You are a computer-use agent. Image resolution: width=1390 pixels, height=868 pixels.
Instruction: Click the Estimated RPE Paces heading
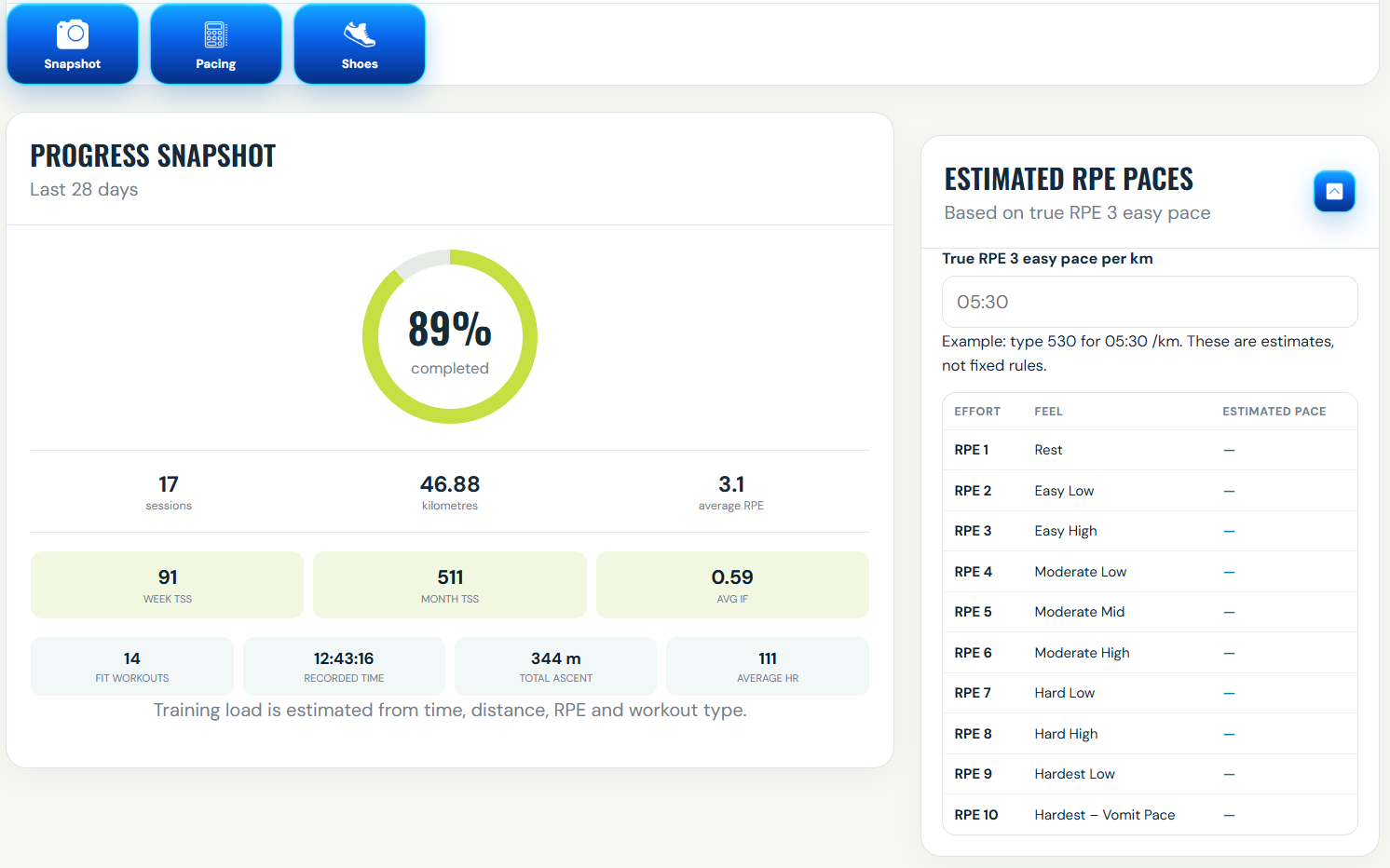(x=1069, y=179)
